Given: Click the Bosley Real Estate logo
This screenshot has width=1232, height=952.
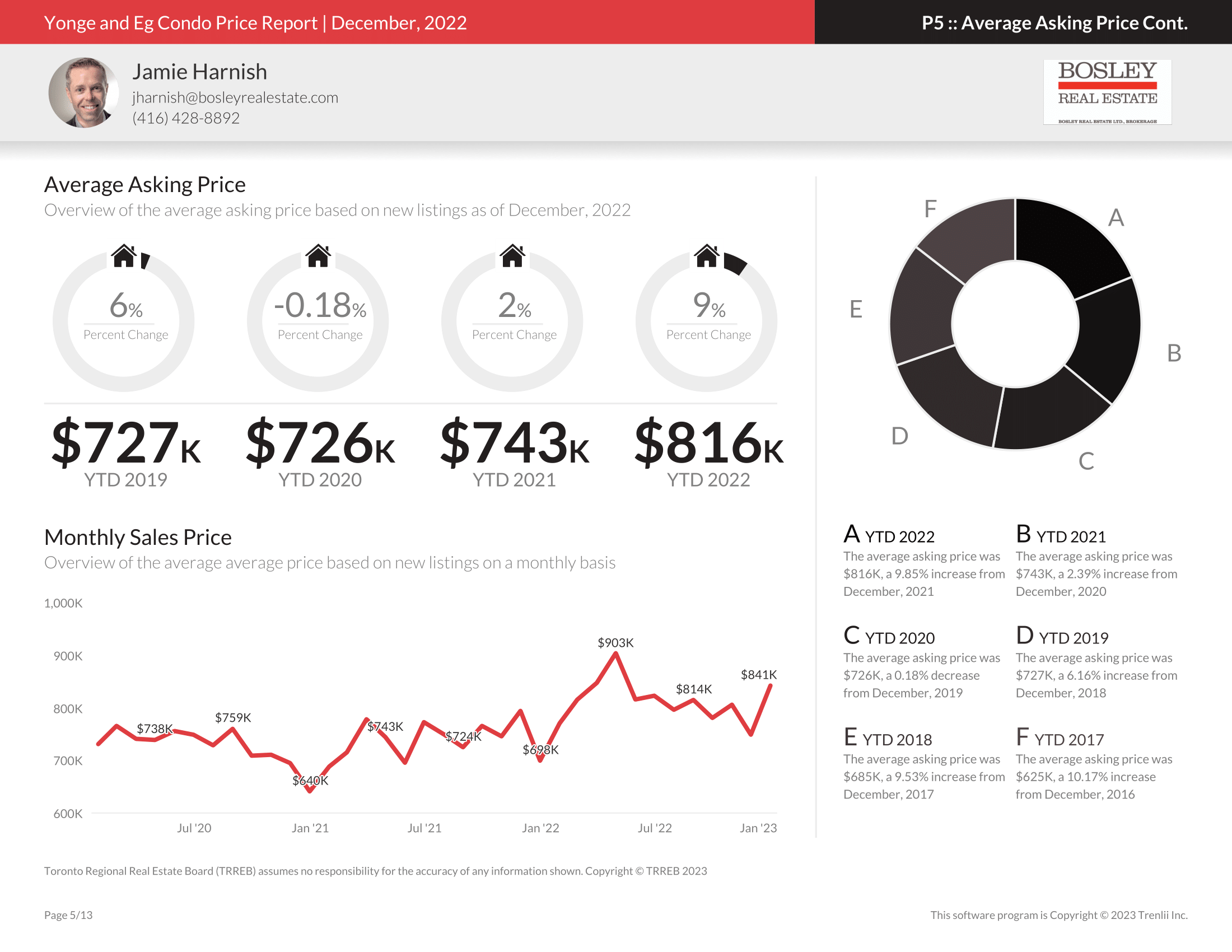Looking at the screenshot, I should (x=1107, y=92).
